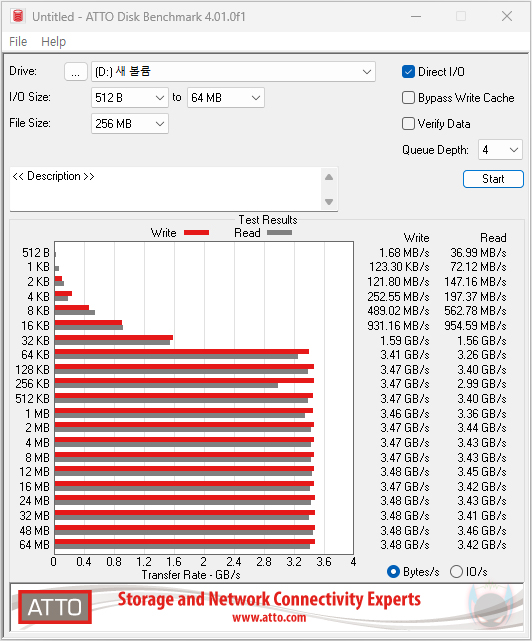This screenshot has width=532, height=641.
Task: Click the Storage and Network Connectivity Experts banner text
Action: point(269,599)
